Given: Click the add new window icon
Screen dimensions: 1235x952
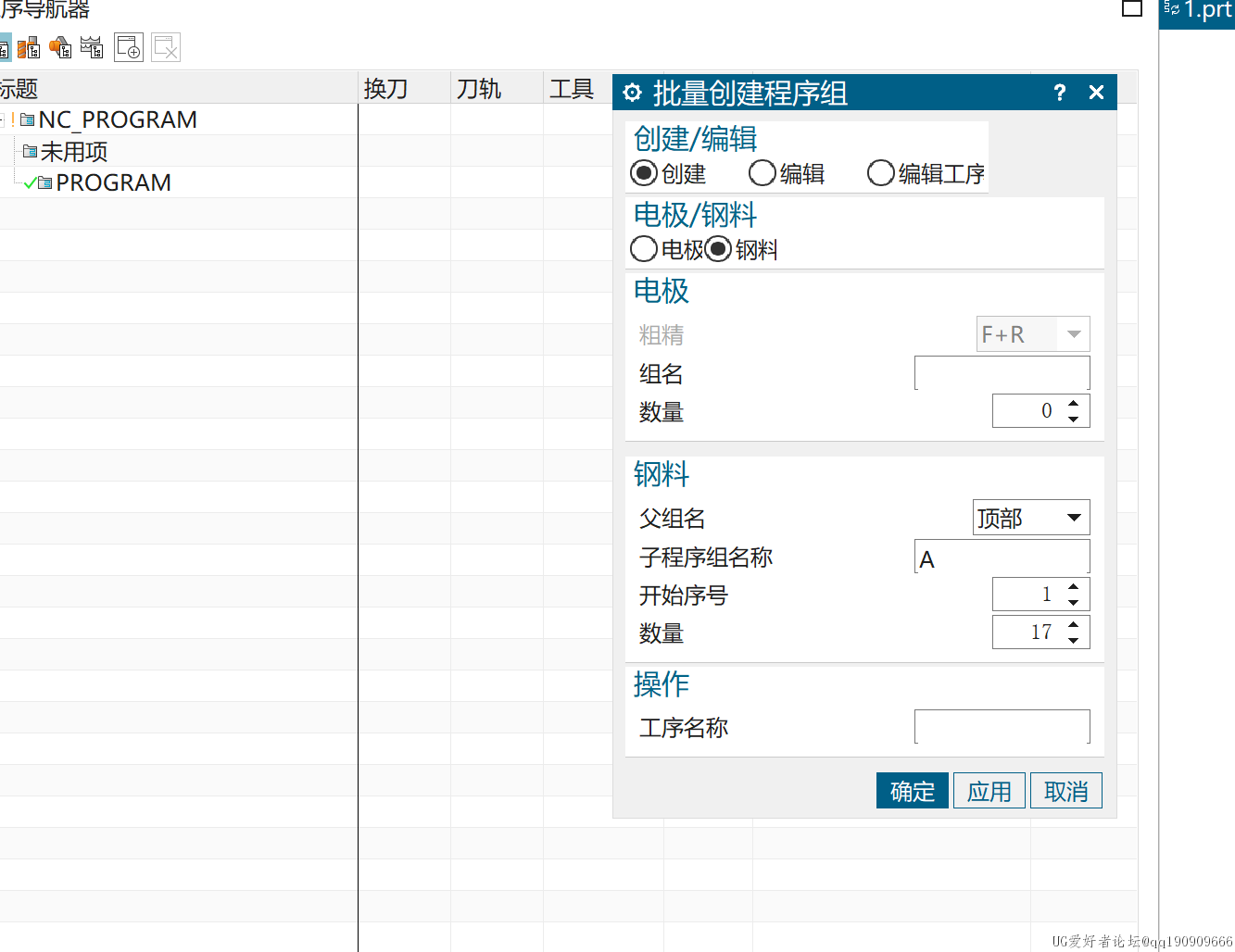Looking at the screenshot, I should 129,47.
